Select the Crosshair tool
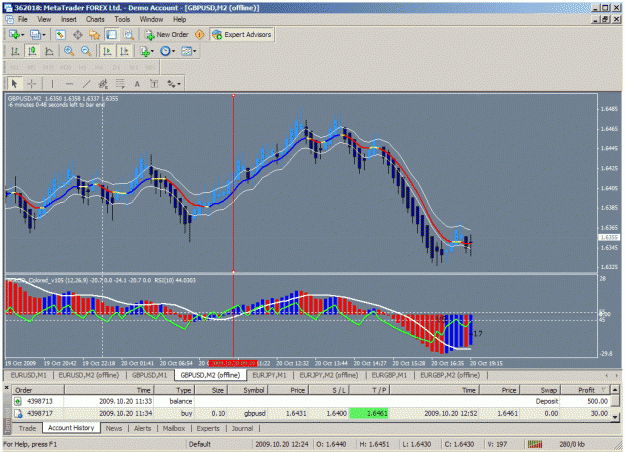The width and height of the screenshot is (625, 452). (x=32, y=84)
